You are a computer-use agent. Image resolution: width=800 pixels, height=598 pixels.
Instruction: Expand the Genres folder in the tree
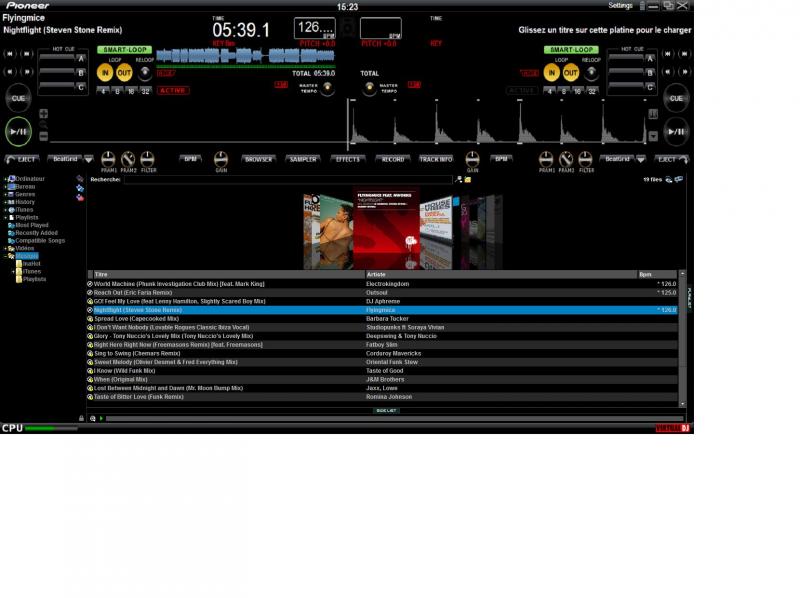click(5, 194)
